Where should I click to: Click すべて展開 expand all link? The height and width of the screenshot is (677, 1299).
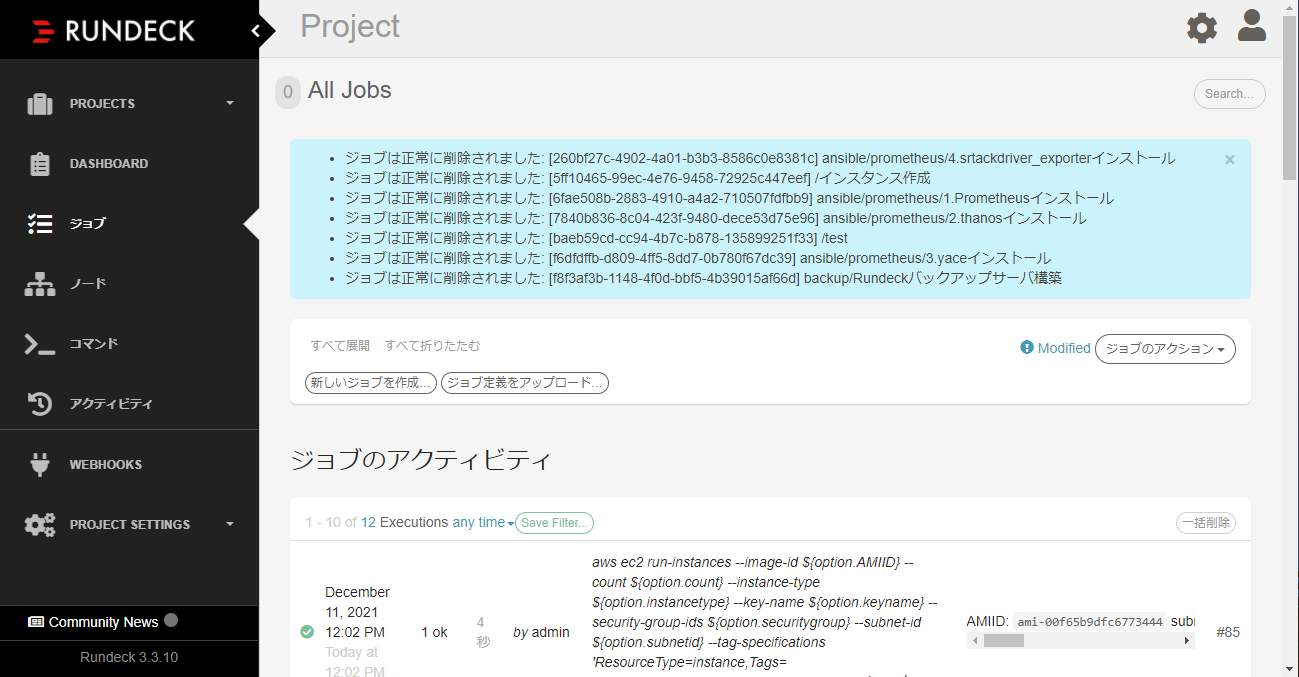tap(340, 346)
